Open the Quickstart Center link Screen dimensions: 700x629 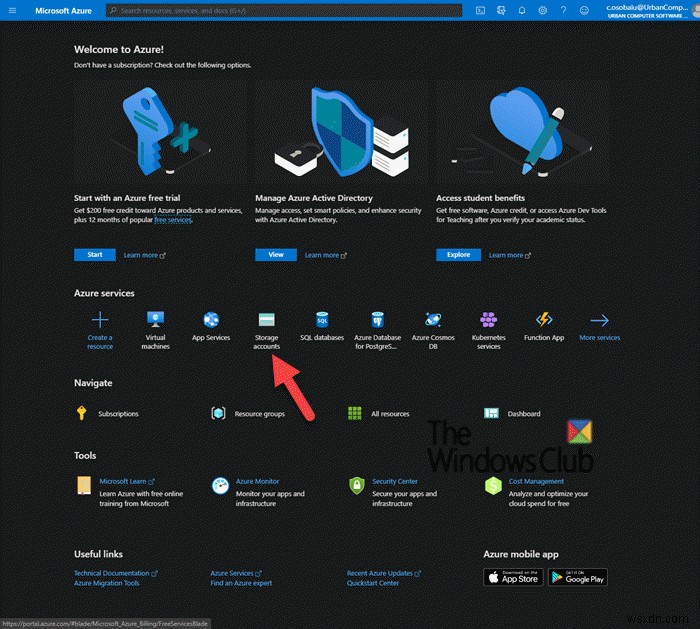point(373,583)
